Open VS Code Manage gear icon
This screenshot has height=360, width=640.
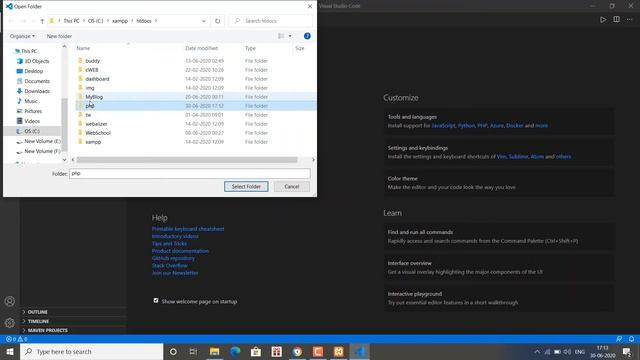pyautogui.click(x=10, y=323)
